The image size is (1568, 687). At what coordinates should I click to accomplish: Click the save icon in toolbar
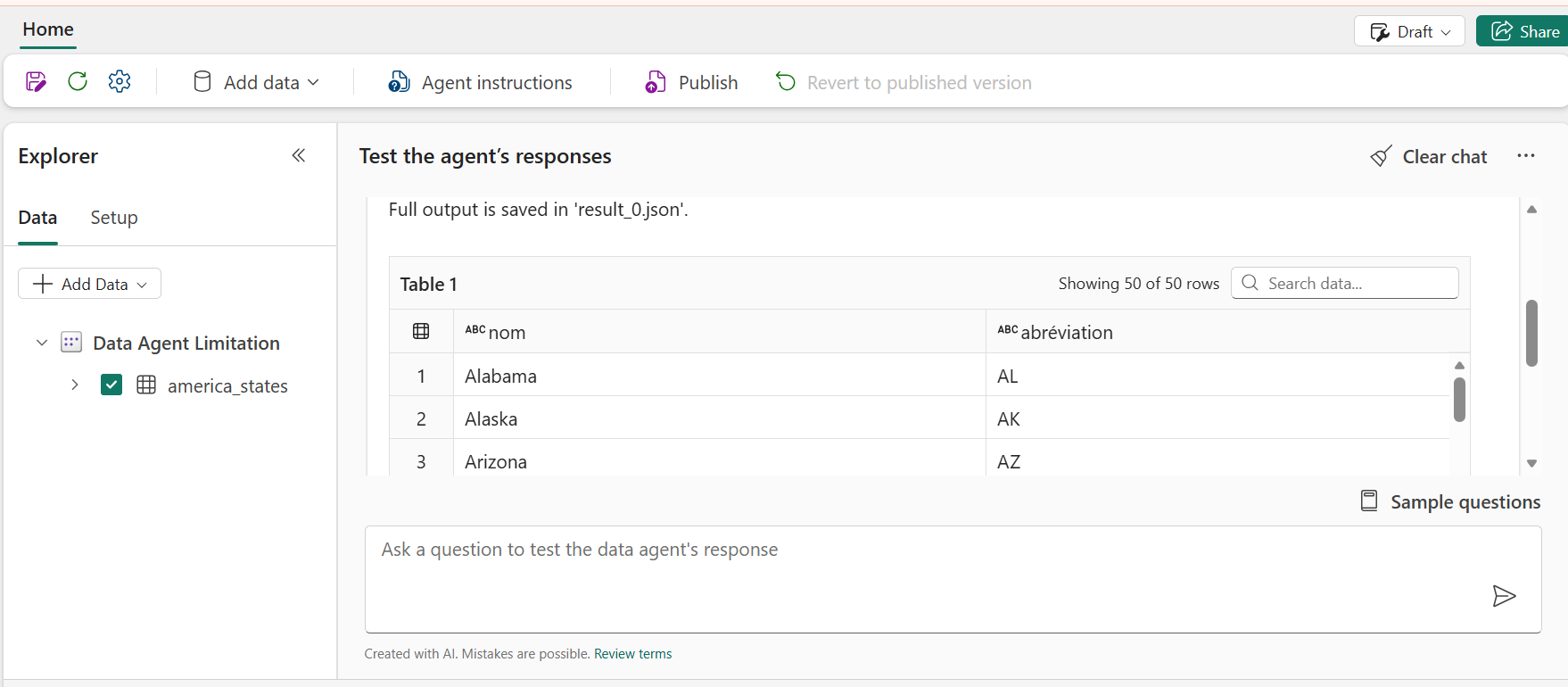[x=36, y=82]
